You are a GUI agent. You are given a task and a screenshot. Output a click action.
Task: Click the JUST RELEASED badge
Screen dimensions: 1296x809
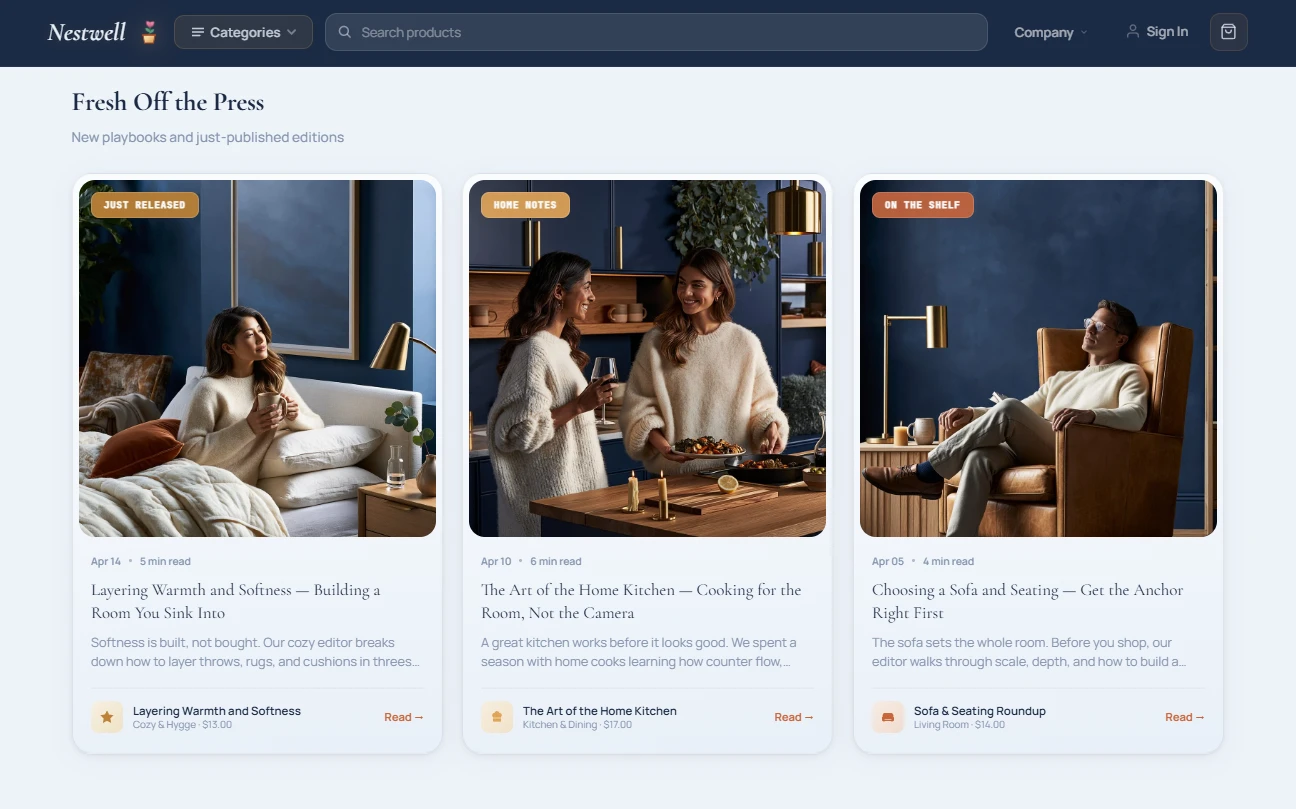(x=145, y=205)
